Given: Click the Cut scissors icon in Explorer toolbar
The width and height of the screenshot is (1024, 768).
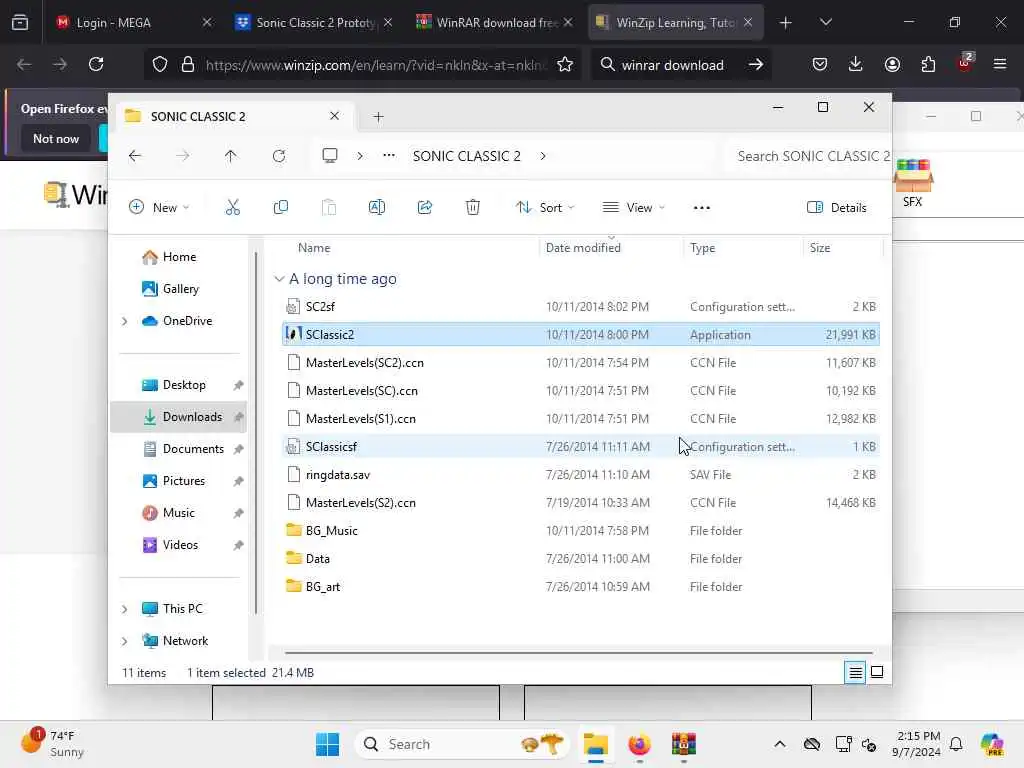Looking at the screenshot, I should [232, 208].
